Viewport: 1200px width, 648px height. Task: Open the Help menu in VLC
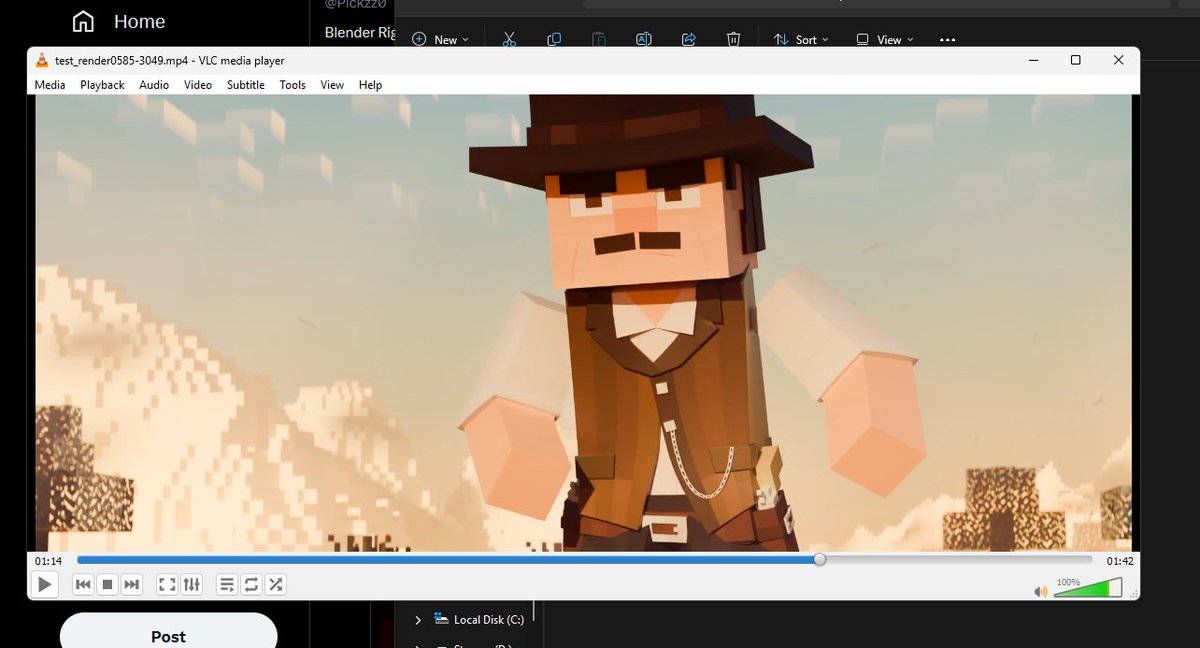[x=370, y=85]
